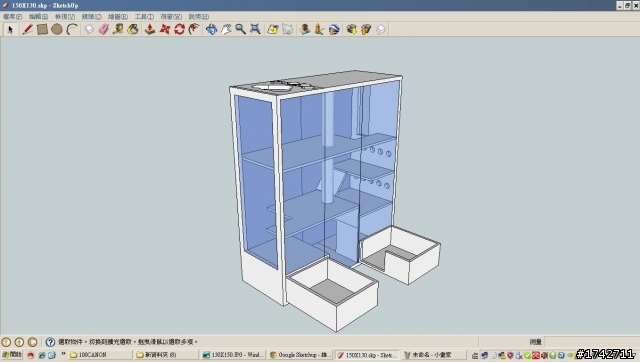The image size is (640, 362).
Task: Click the vertical tube inside cabinet model
Action: point(328,148)
